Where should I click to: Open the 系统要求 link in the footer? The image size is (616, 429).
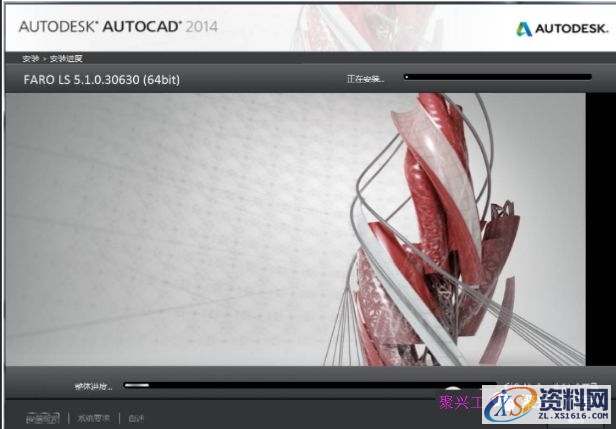tap(94, 418)
